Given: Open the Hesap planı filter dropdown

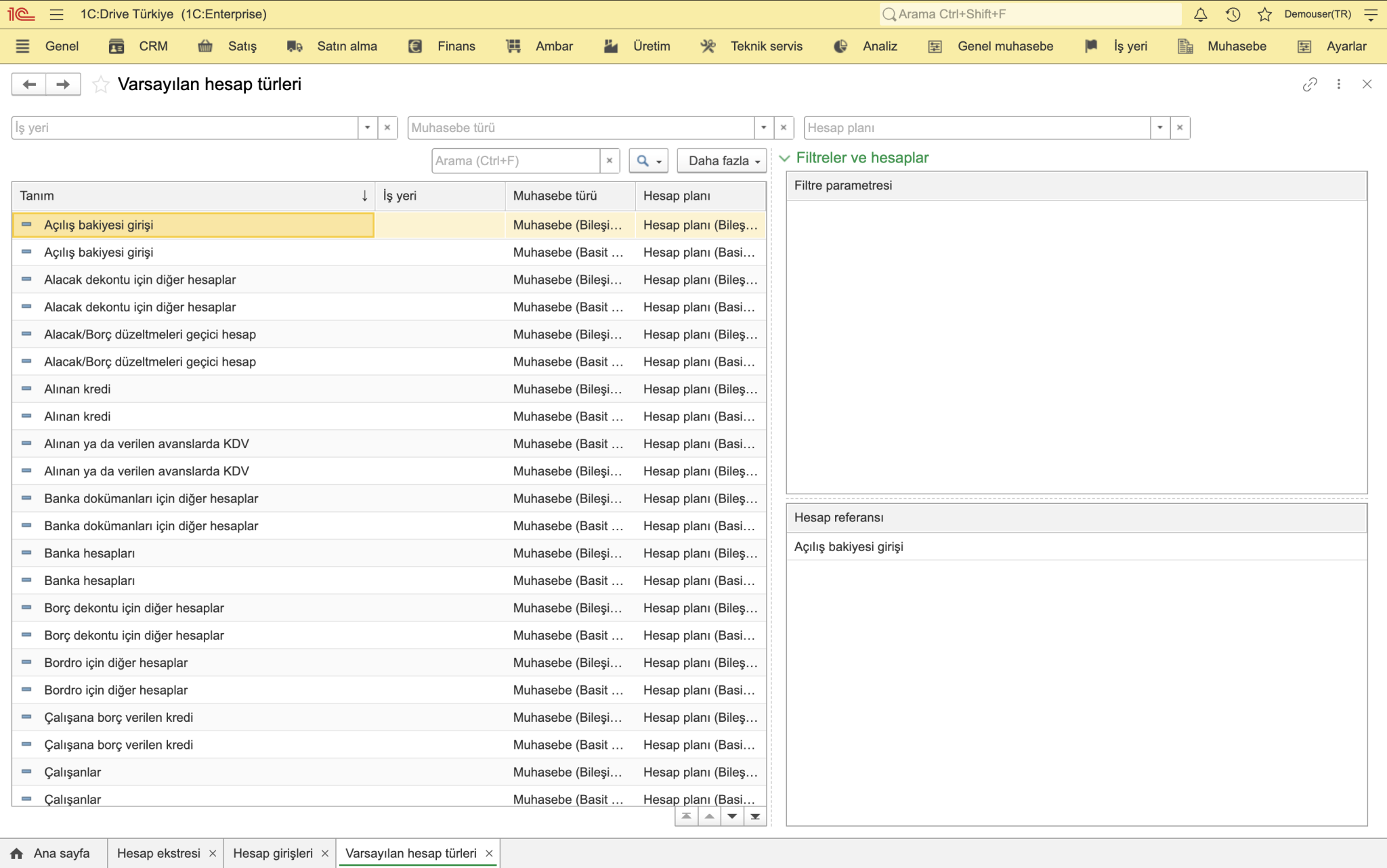Looking at the screenshot, I should tap(1159, 128).
